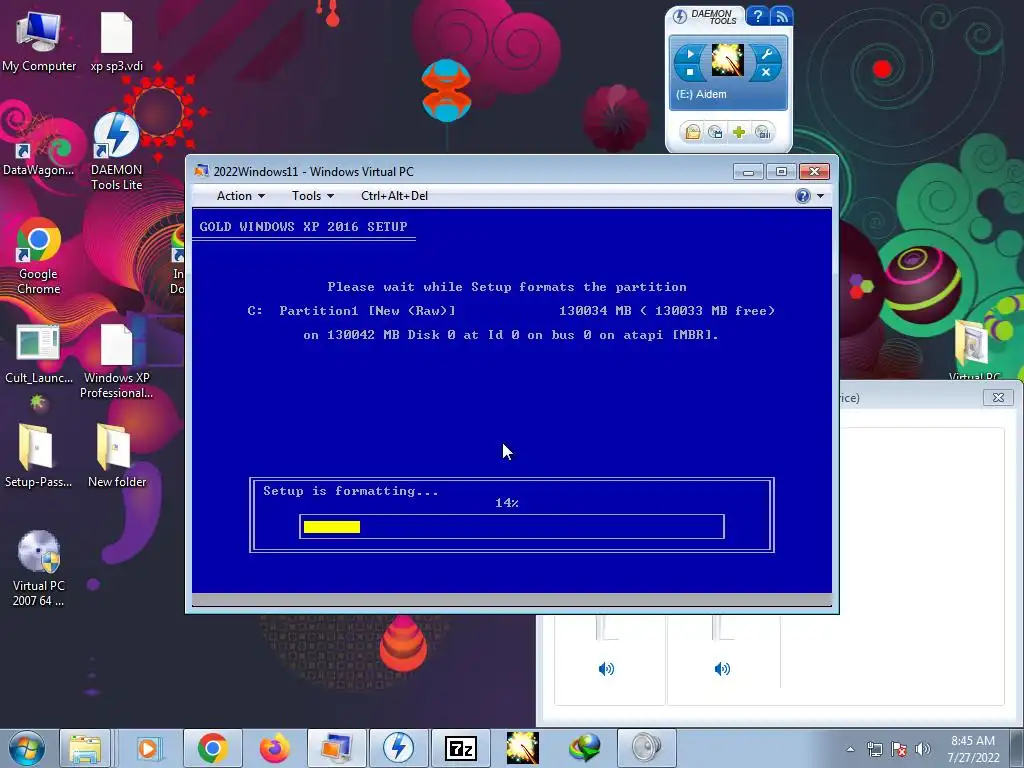Select Setup-Pass... folder on desktop
The image size is (1024, 768).
click(x=38, y=456)
